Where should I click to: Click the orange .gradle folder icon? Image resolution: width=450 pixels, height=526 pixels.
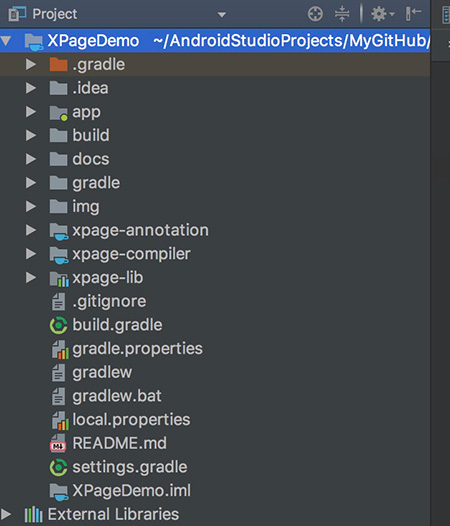tap(58, 64)
